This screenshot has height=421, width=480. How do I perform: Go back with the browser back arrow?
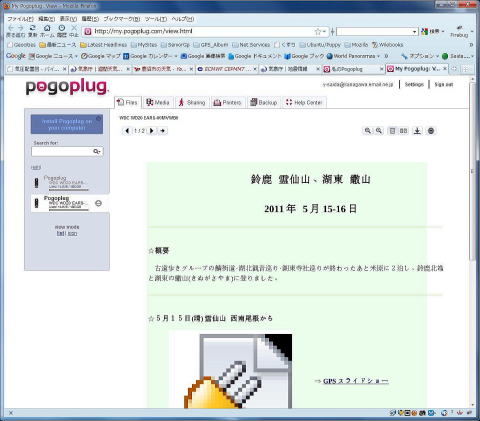(x=11, y=28)
